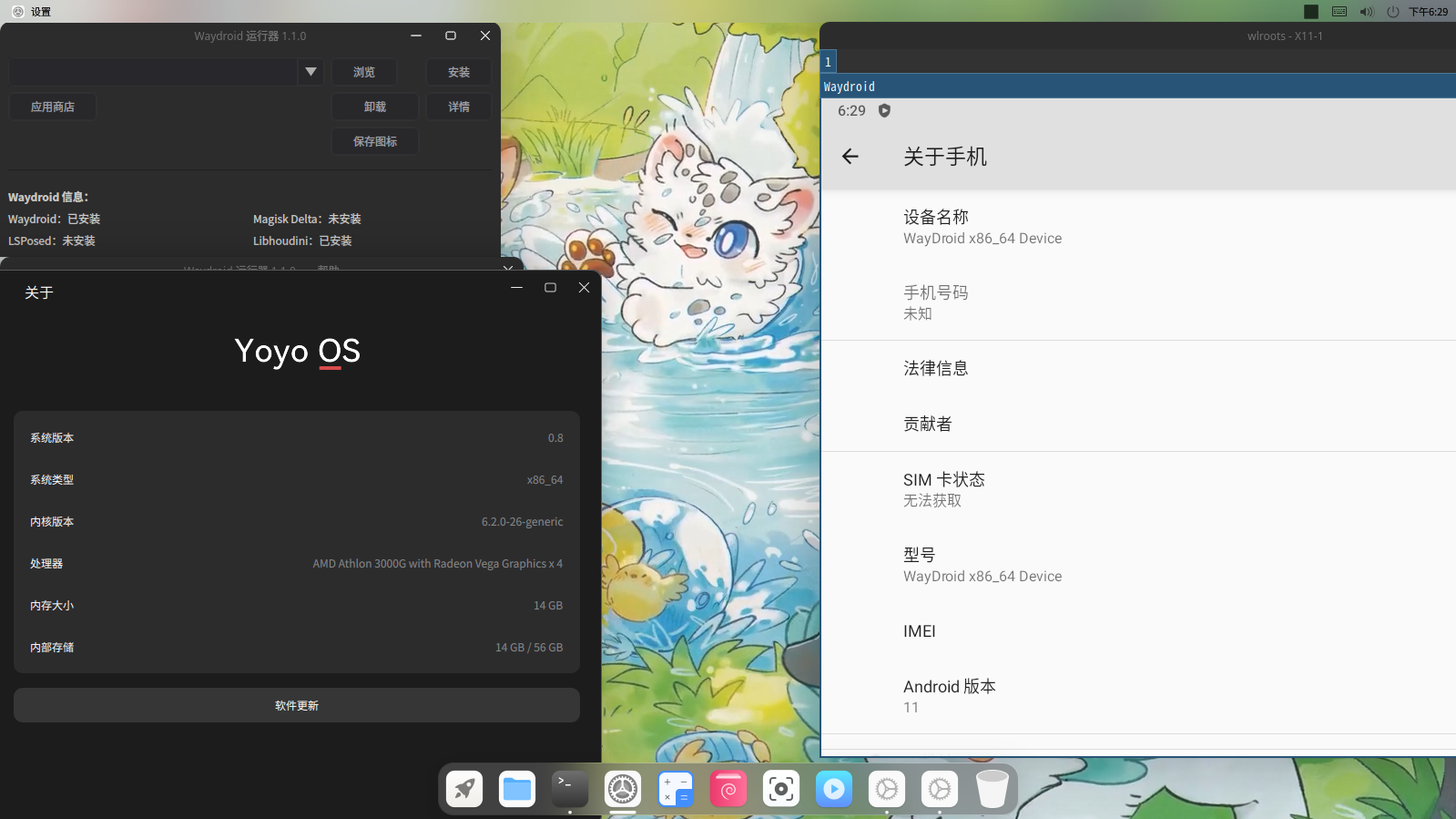Open the file manager folder icon in dock
This screenshot has width=1456, height=819.
517,789
